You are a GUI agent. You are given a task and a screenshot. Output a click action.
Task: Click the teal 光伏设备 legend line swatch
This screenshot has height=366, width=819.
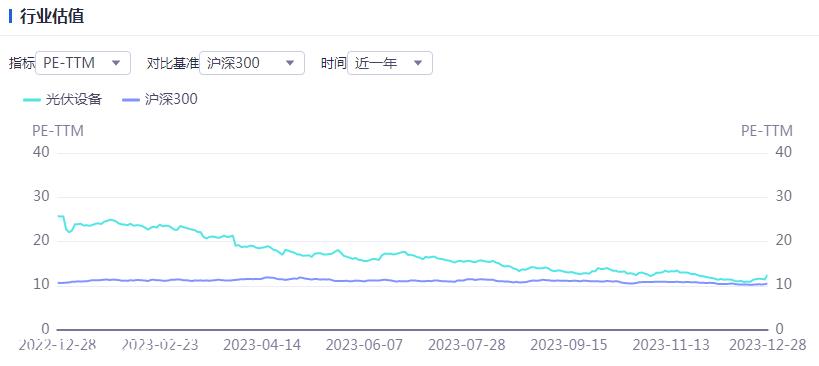[x=32, y=99]
